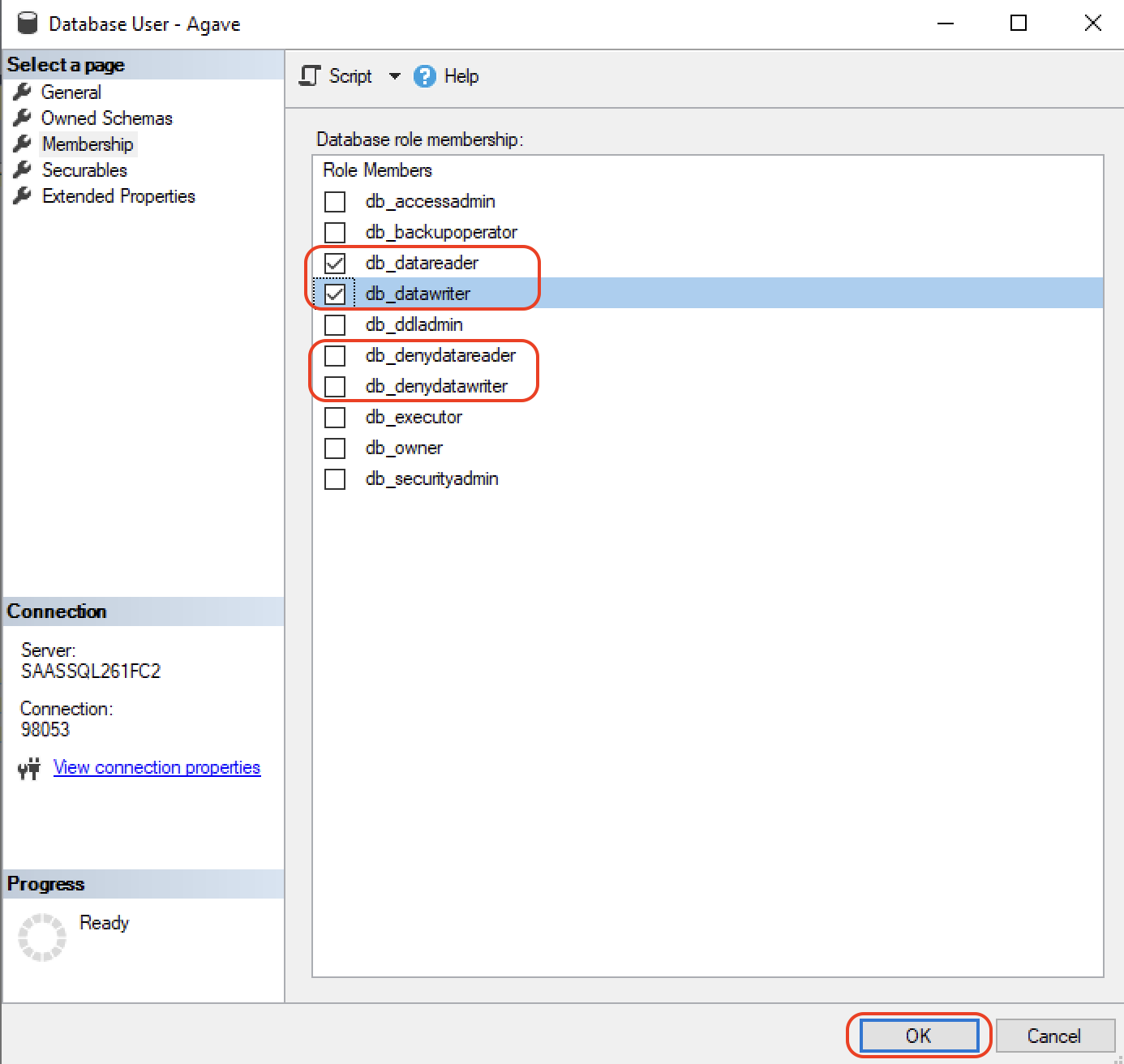
Task: Click the connection value 98053
Action: pyautogui.click(x=45, y=730)
